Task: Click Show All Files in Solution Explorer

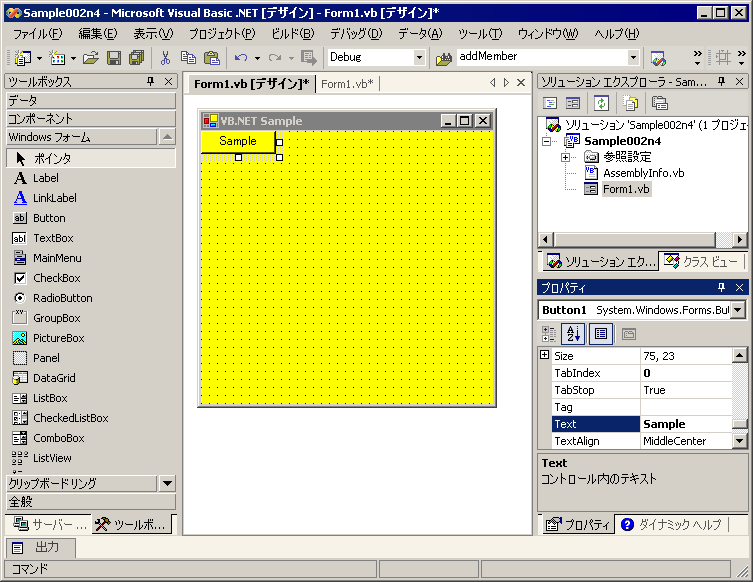Action: 630,103
